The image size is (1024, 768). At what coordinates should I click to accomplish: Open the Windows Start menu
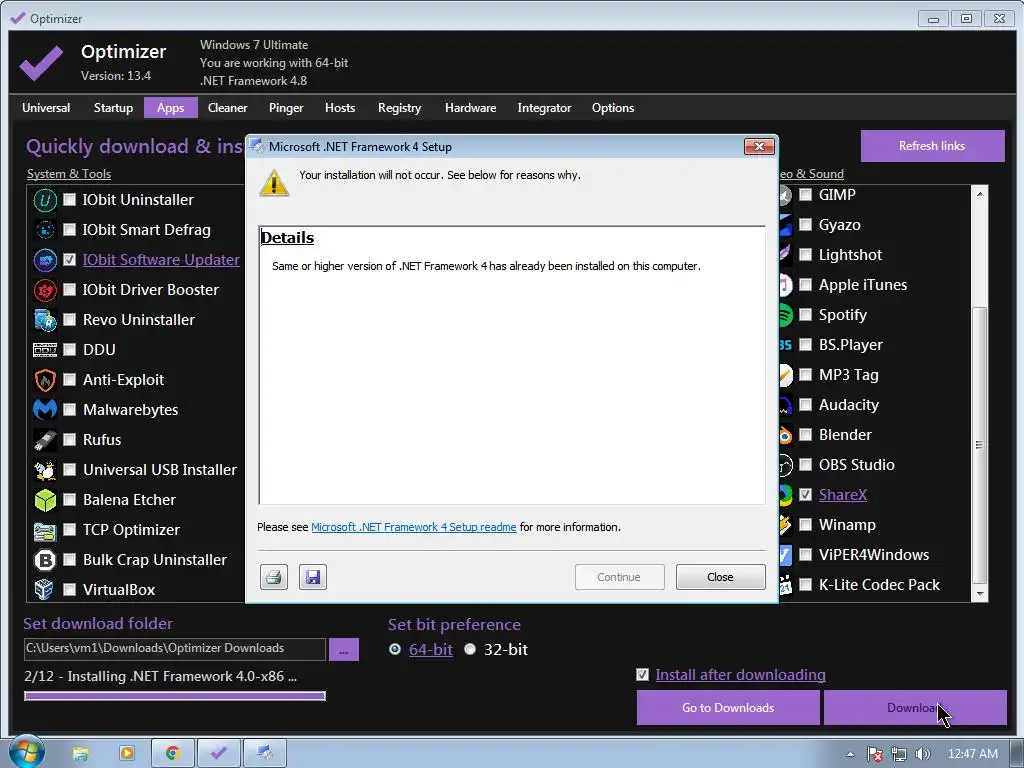point(25,753)
